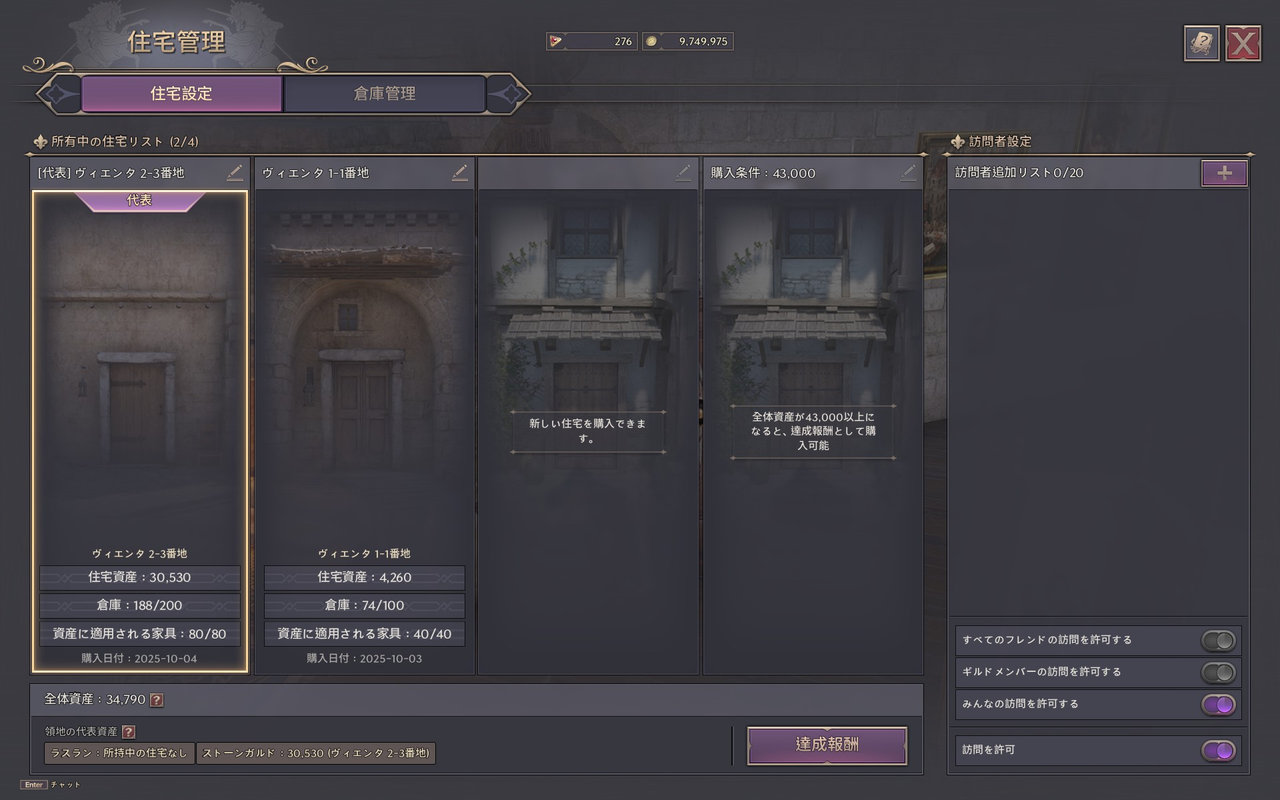
Task: Click the question mark next to 領地の代表資産
Action: point(128,732)
